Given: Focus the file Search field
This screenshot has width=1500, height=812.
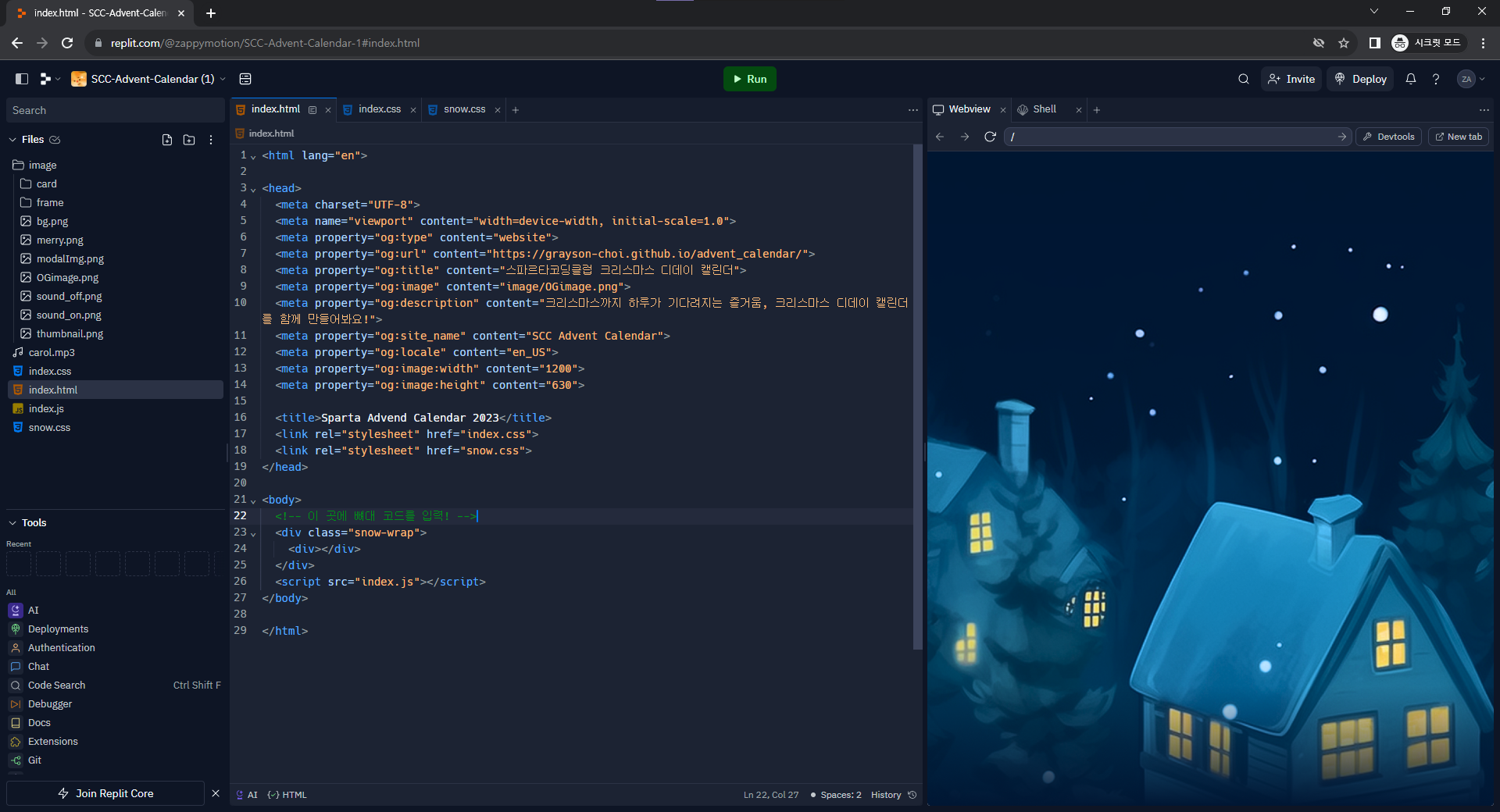Looking at the screenshot, I should click(116, 110).
